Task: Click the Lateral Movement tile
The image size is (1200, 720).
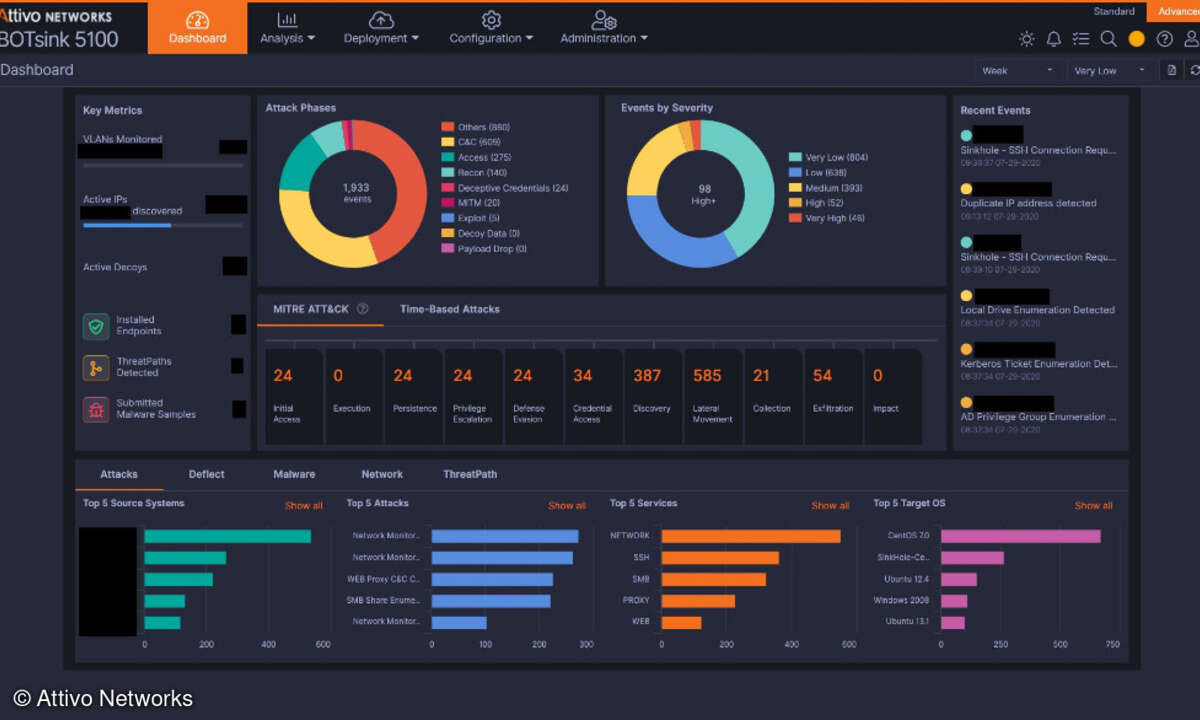Action: [x=714, y=396]
